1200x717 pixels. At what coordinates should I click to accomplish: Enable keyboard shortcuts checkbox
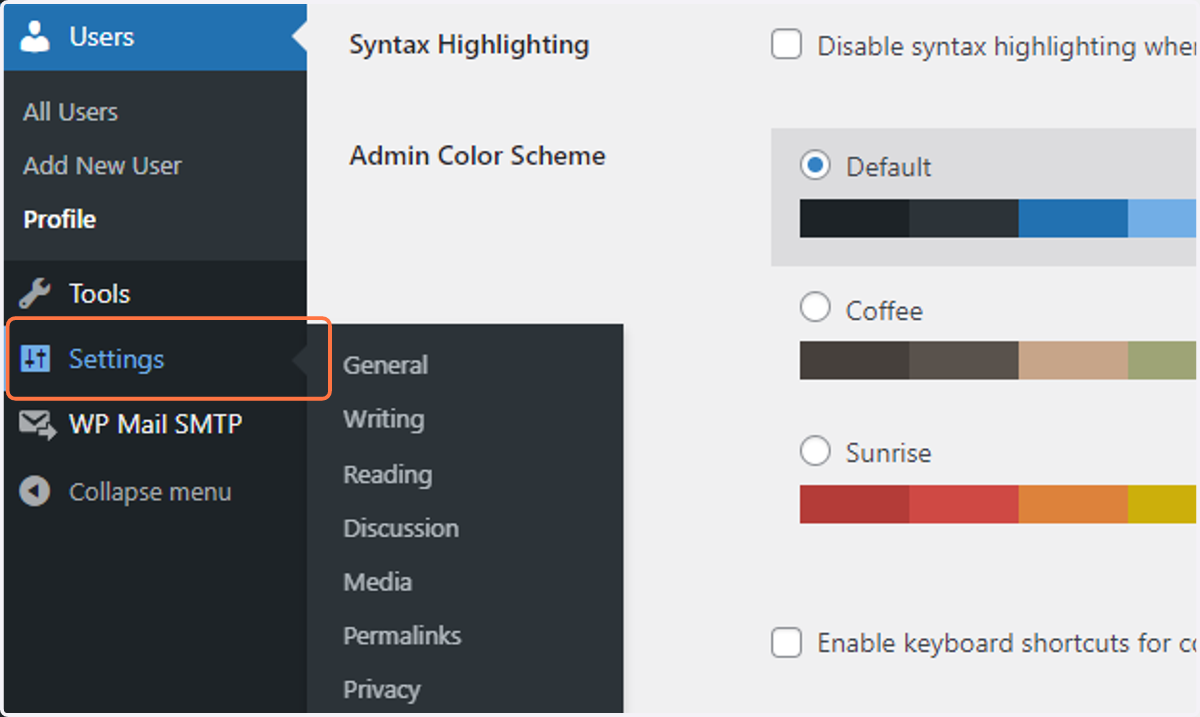pos(787,642)
